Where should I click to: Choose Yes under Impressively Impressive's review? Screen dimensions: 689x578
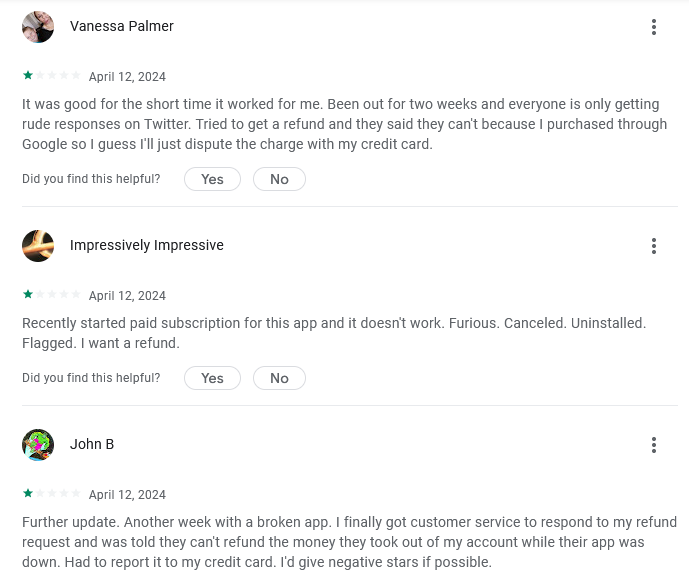tap(212, 378)
